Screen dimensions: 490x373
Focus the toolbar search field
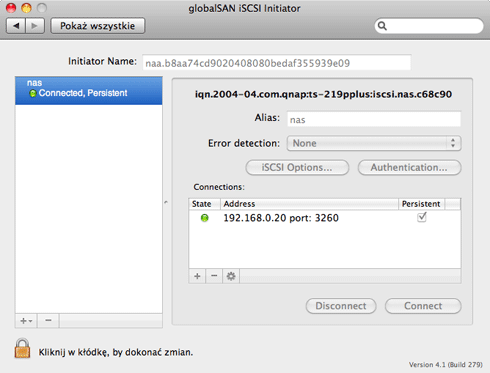[x=429, y=26]
